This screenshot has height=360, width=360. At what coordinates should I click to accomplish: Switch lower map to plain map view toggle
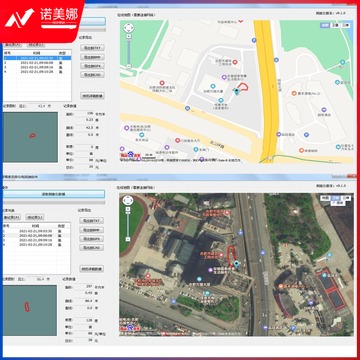(x=325, y=198)
